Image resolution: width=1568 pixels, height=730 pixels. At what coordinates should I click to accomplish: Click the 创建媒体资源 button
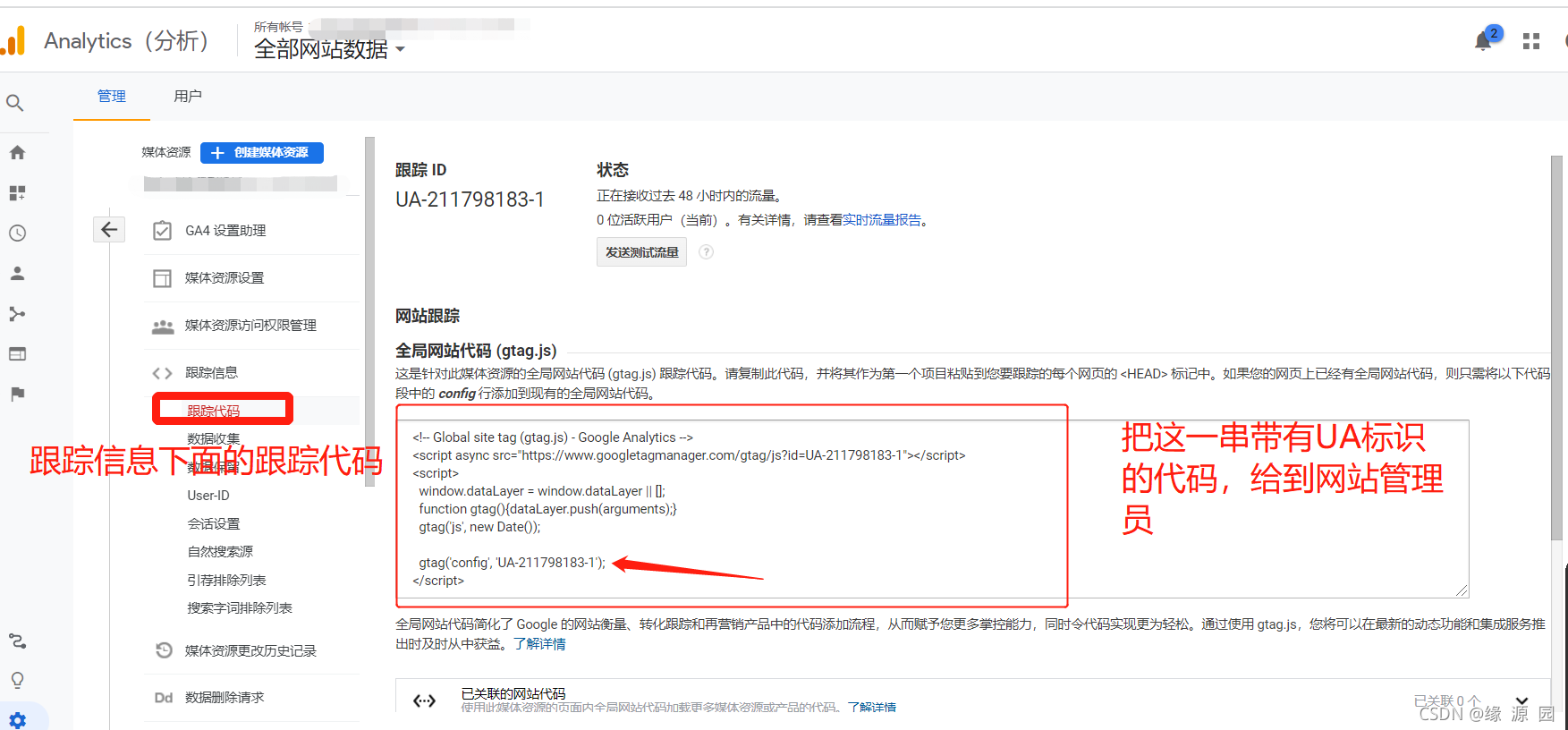pos(262,153)
